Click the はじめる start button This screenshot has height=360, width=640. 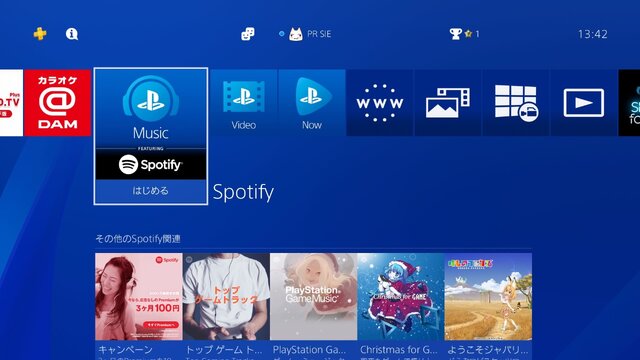tap(151, 191)
